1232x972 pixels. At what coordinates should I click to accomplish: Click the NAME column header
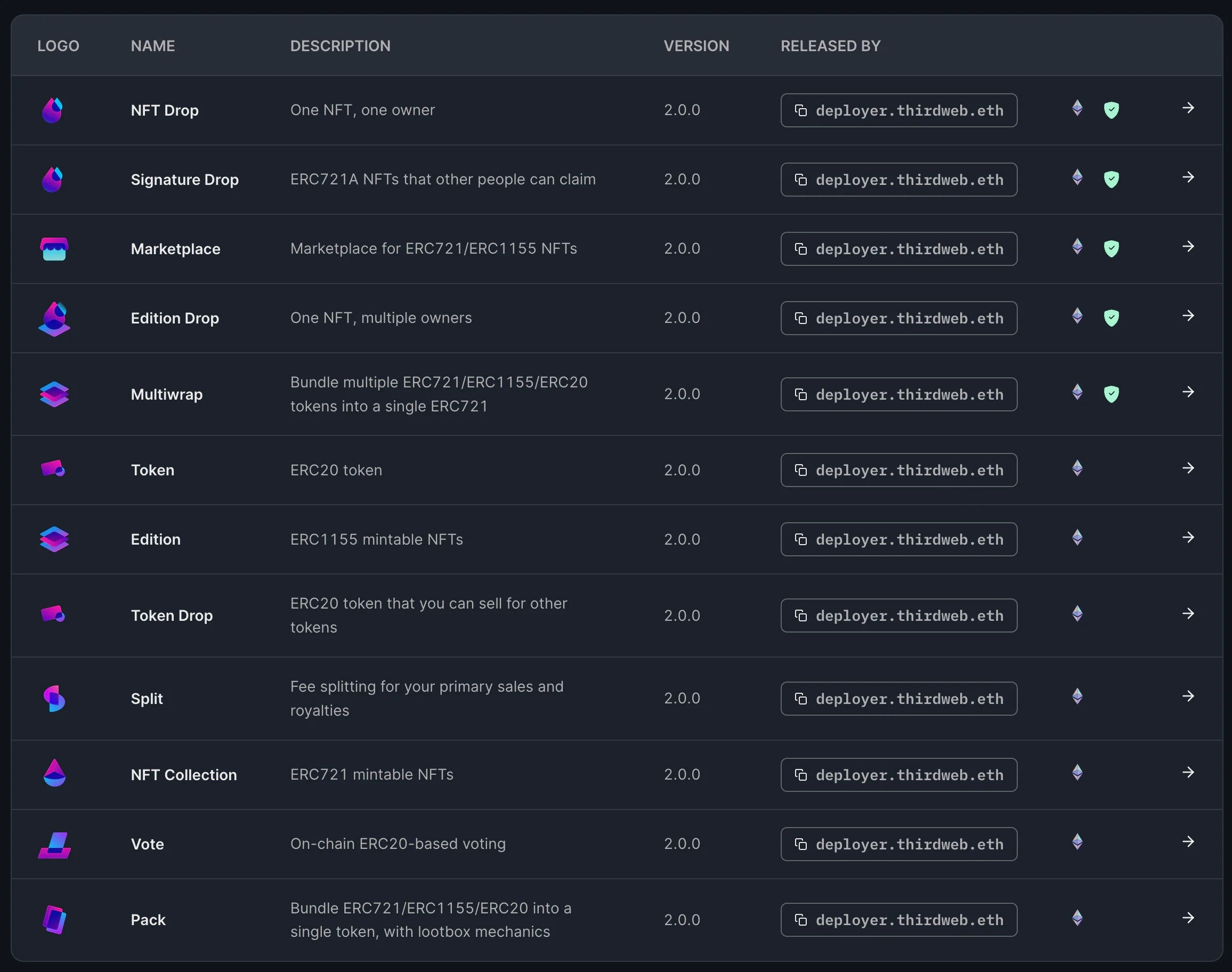pyautogui.click(x=152, y=46)
